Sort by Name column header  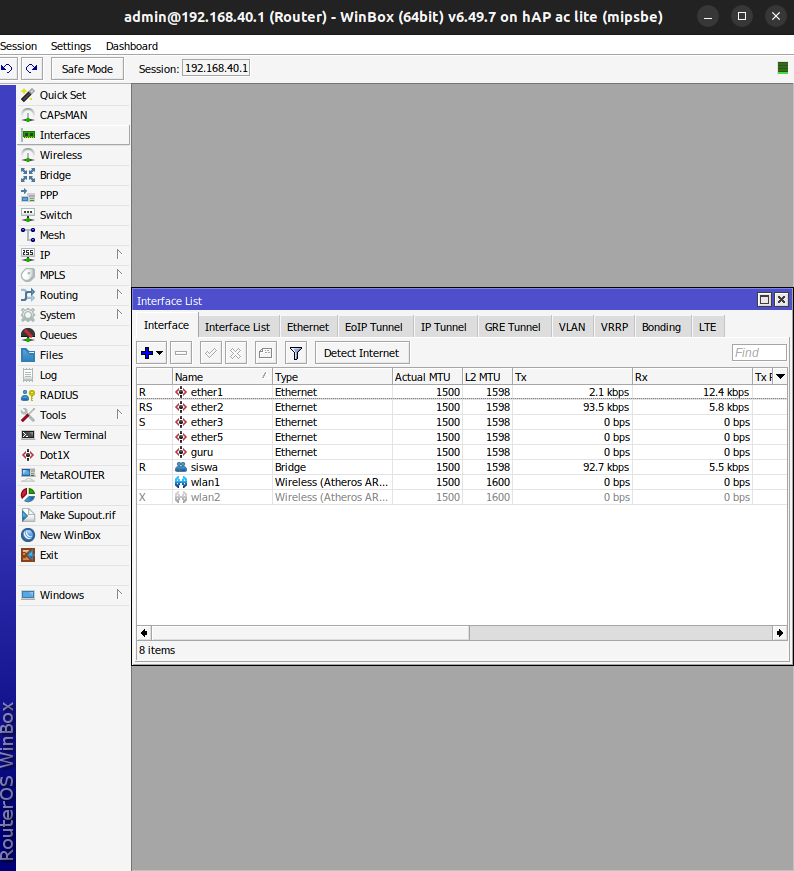pyautogui.click(x=222, y=377)
